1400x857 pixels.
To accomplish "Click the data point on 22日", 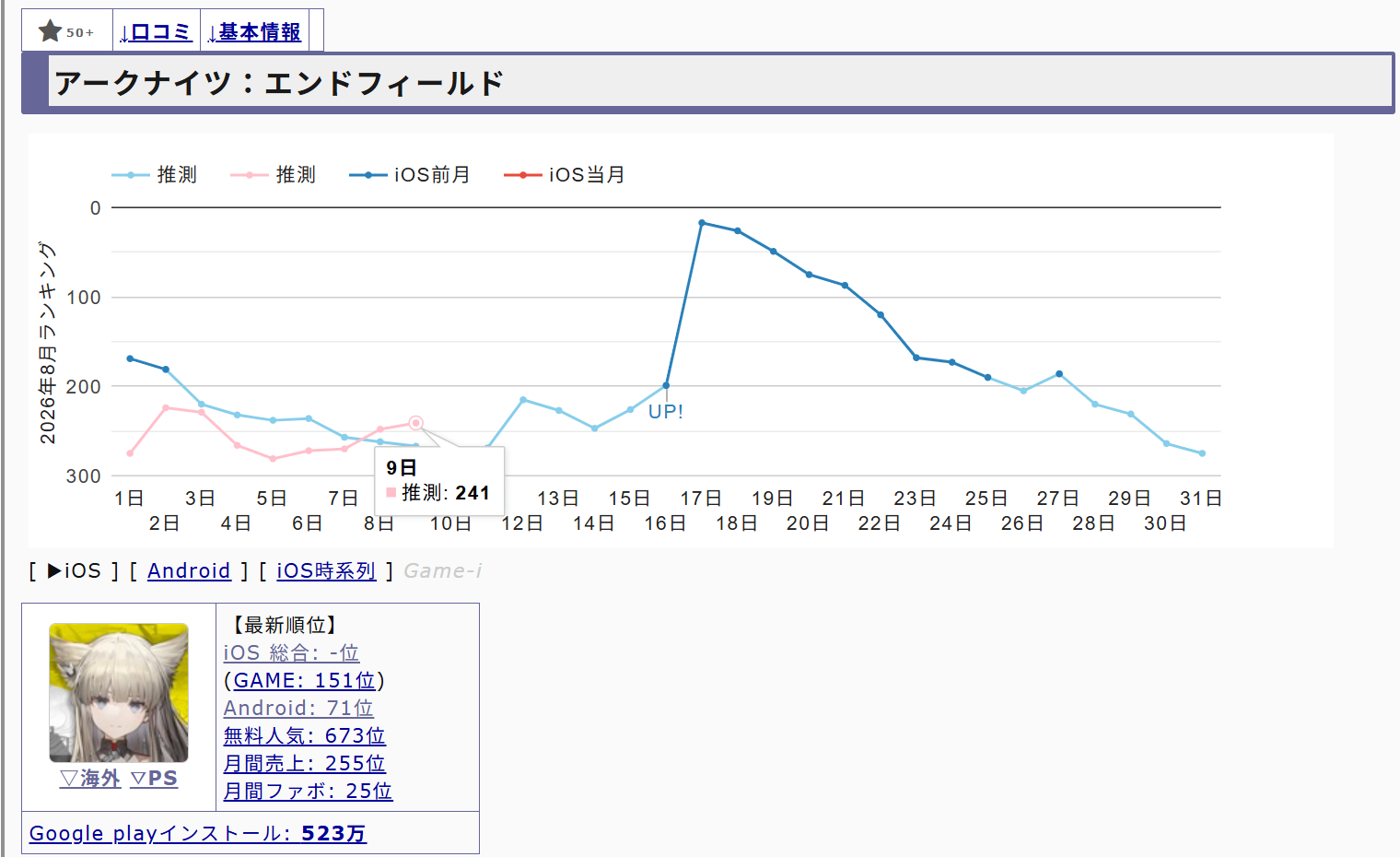I will tap(881, 315).
